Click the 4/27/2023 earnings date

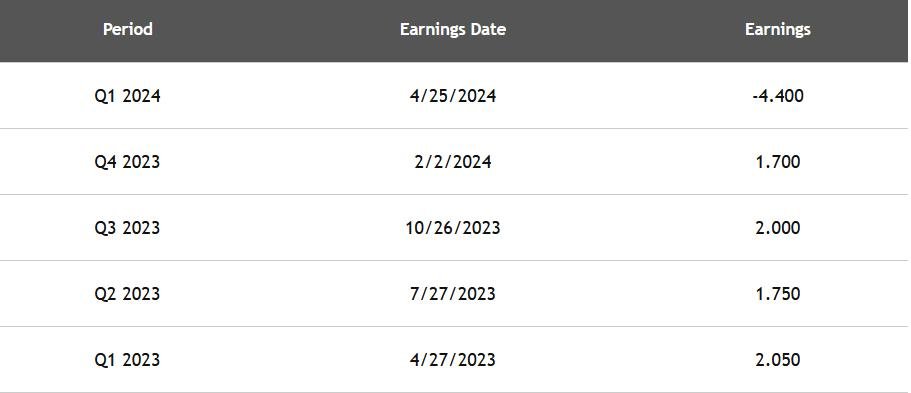pyautogui.click(x=453, y=359)
